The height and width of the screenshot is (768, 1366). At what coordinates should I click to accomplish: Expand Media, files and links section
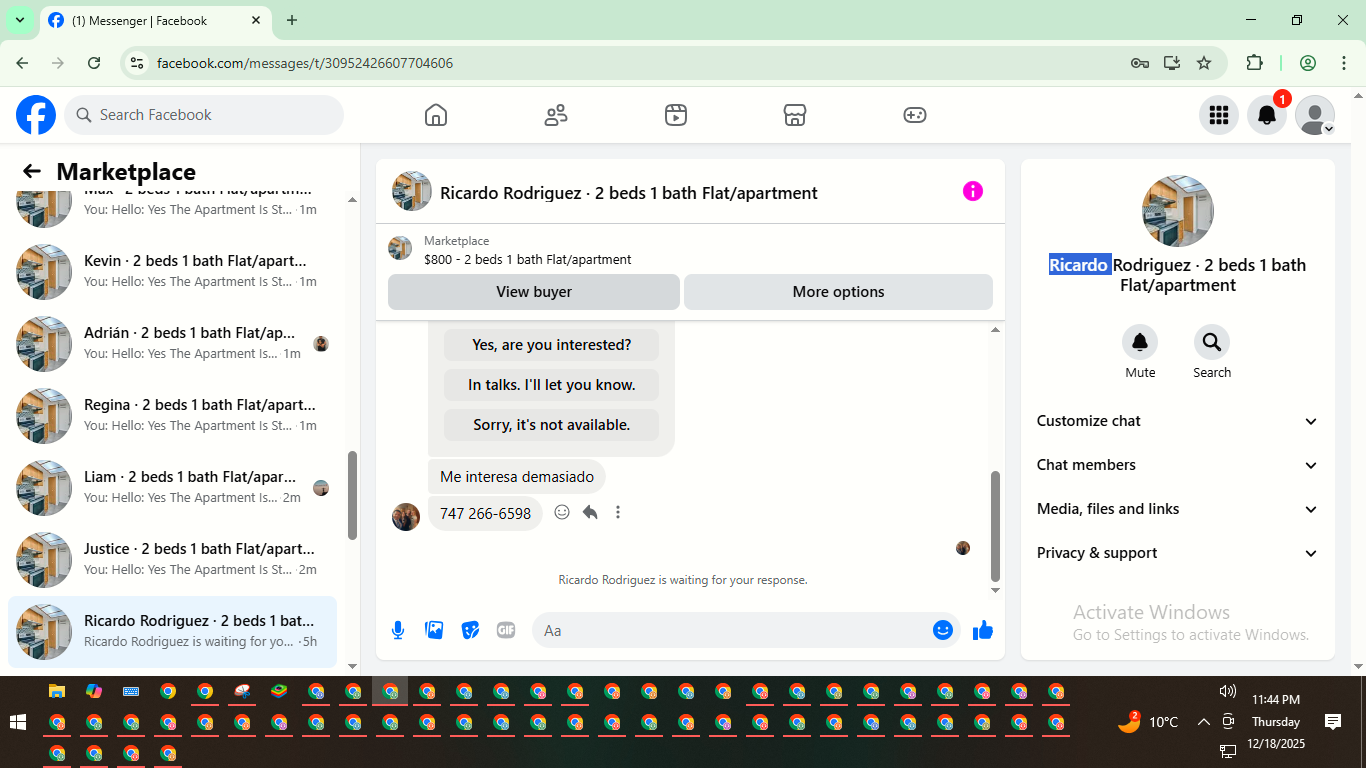point(1178,509)
